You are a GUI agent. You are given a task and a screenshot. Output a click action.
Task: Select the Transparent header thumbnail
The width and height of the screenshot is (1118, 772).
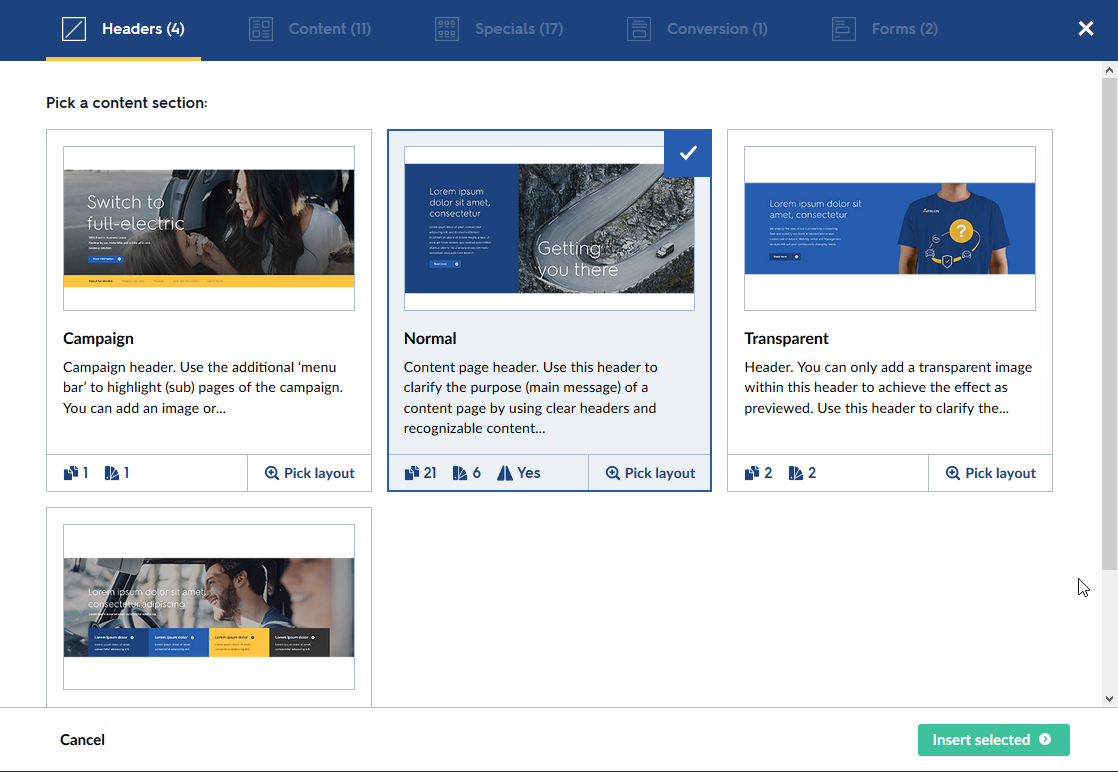click(x=890, y=228)
